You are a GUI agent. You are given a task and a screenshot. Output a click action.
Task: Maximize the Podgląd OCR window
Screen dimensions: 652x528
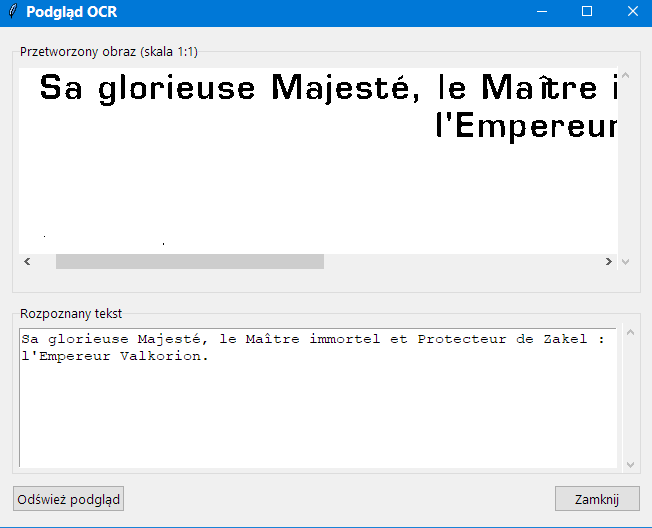[x=587, y=12]
